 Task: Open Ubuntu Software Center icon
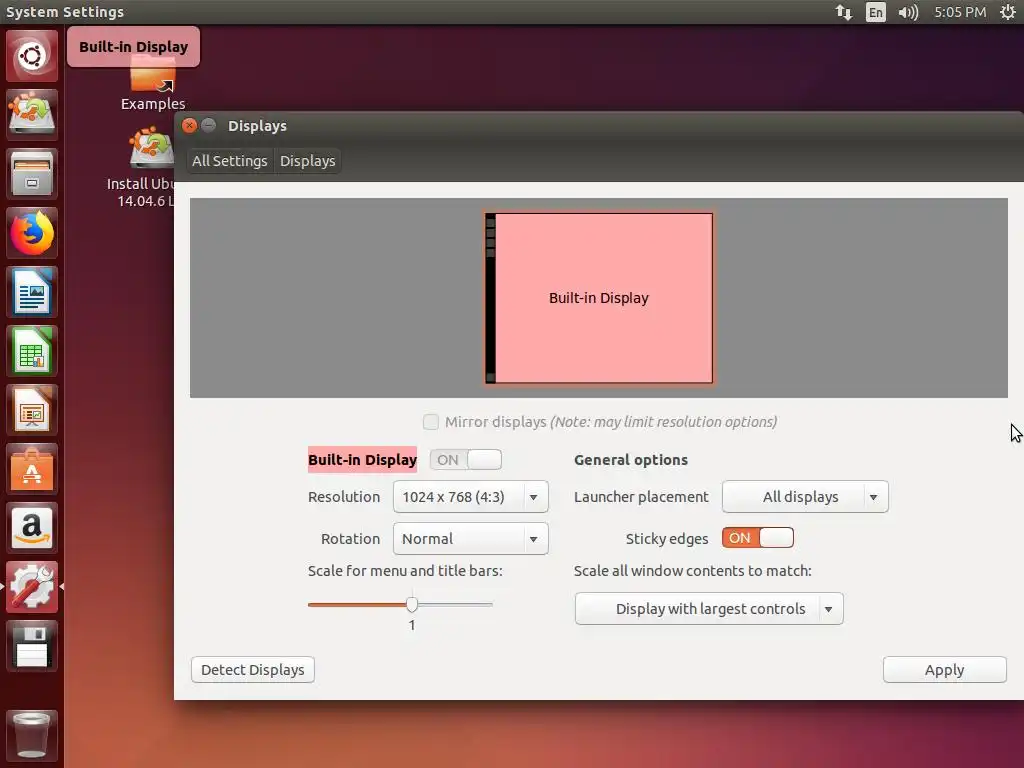pyautogui.click(x=31, y=469)
